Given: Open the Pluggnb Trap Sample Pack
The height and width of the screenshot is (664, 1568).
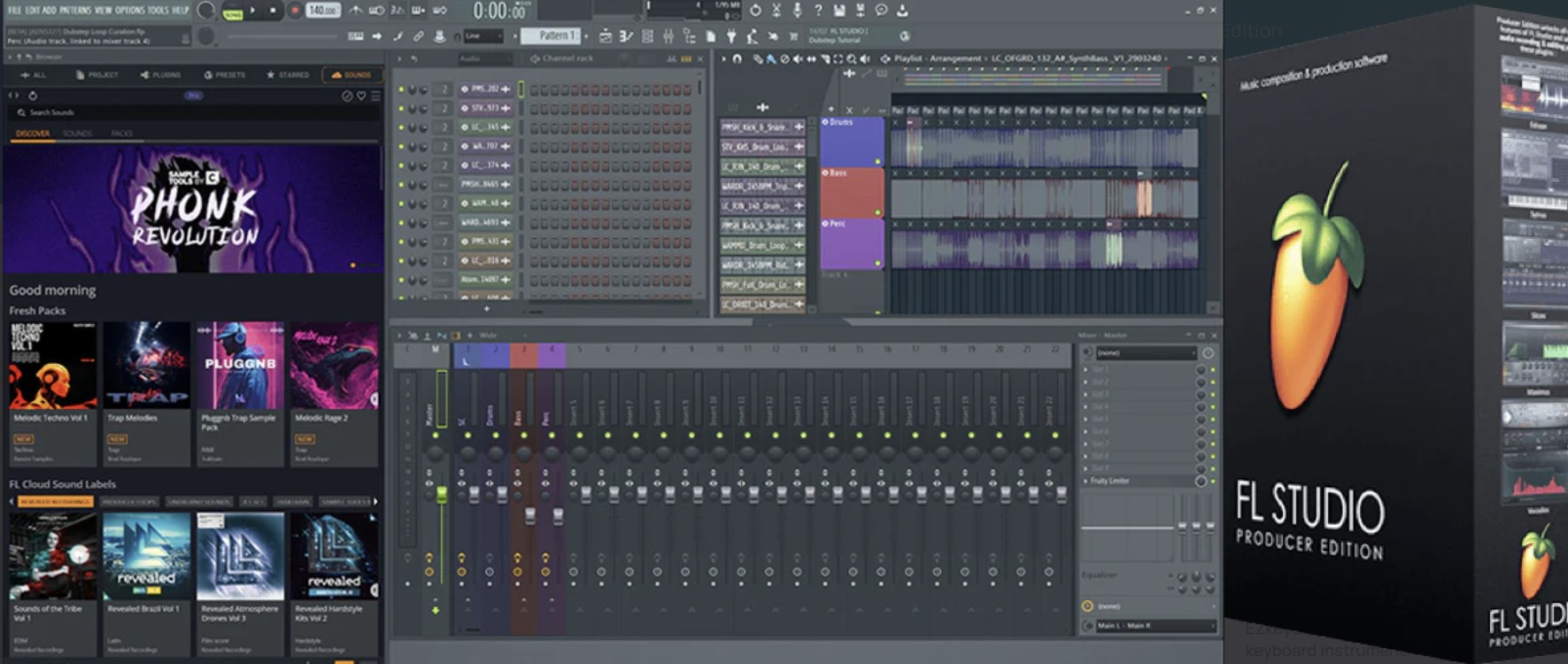Looking at the screenshot, I should coord(240,393).
